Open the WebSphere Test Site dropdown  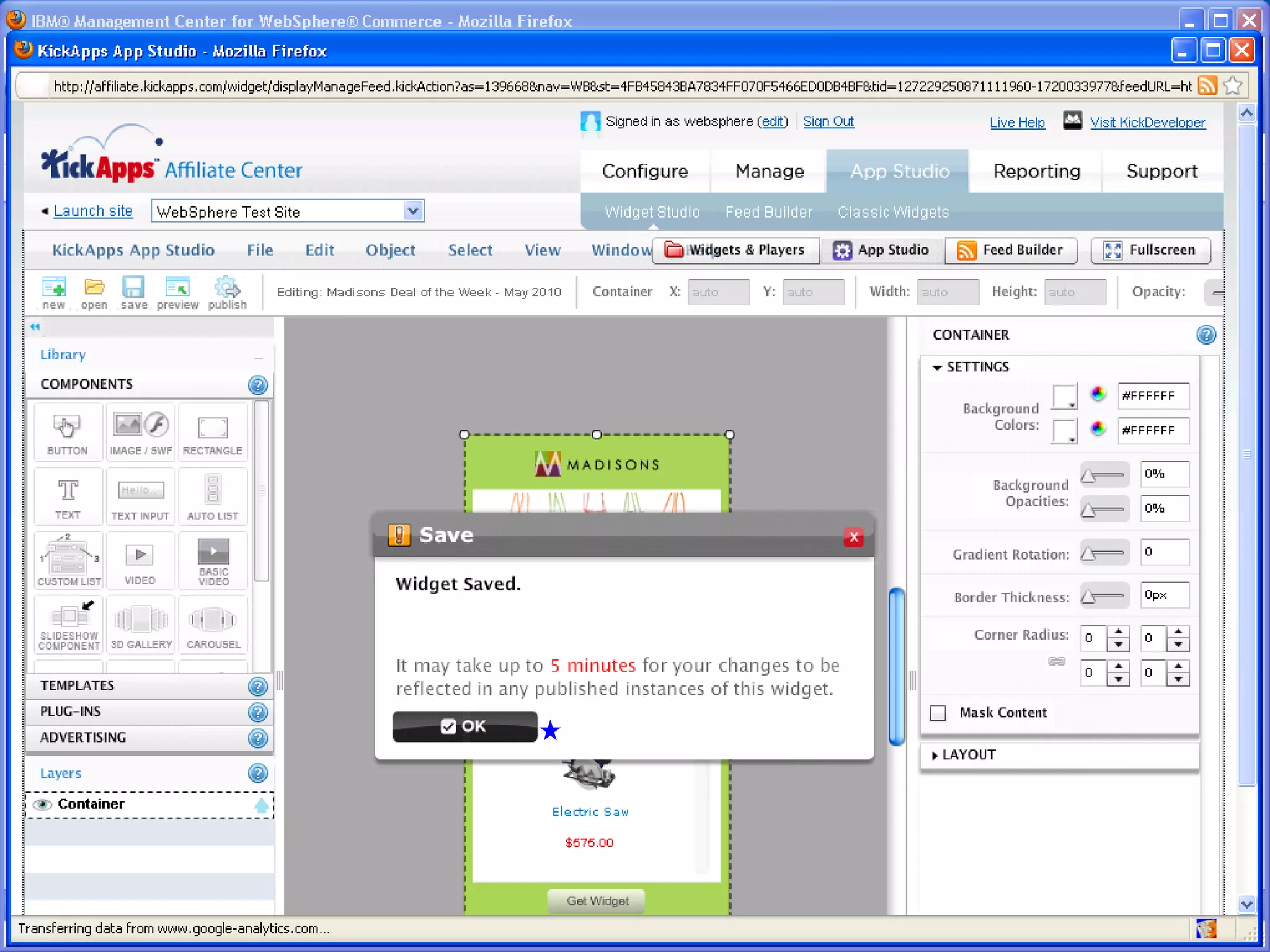[x=412, y=211]
